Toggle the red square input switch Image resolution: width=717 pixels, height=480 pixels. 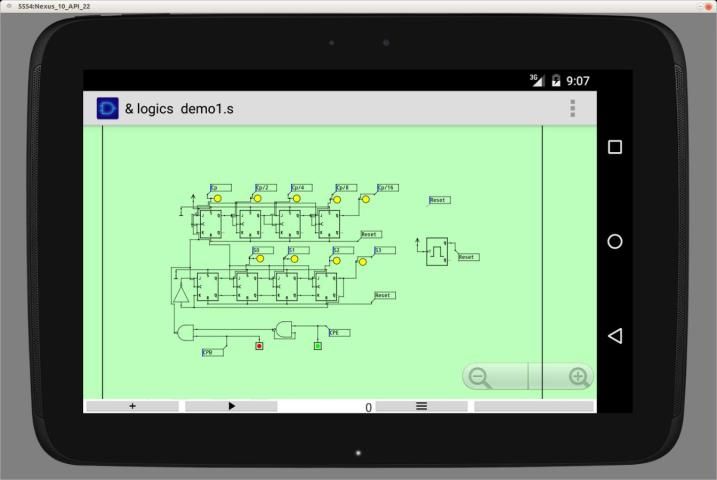pos(259,346)
